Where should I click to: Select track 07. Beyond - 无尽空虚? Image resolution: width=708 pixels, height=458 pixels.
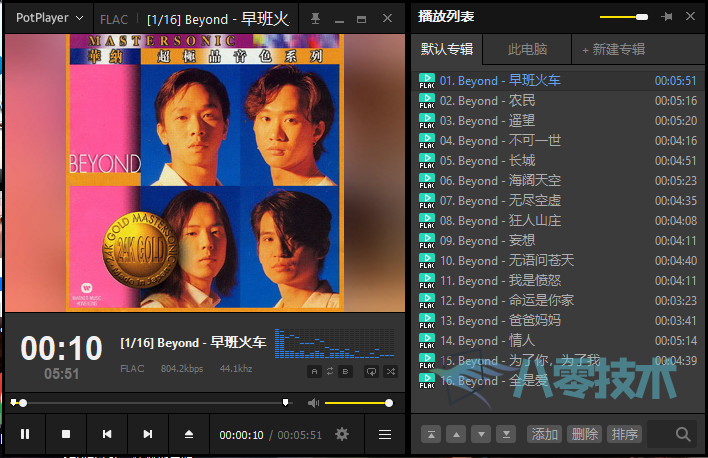(558, 201)
